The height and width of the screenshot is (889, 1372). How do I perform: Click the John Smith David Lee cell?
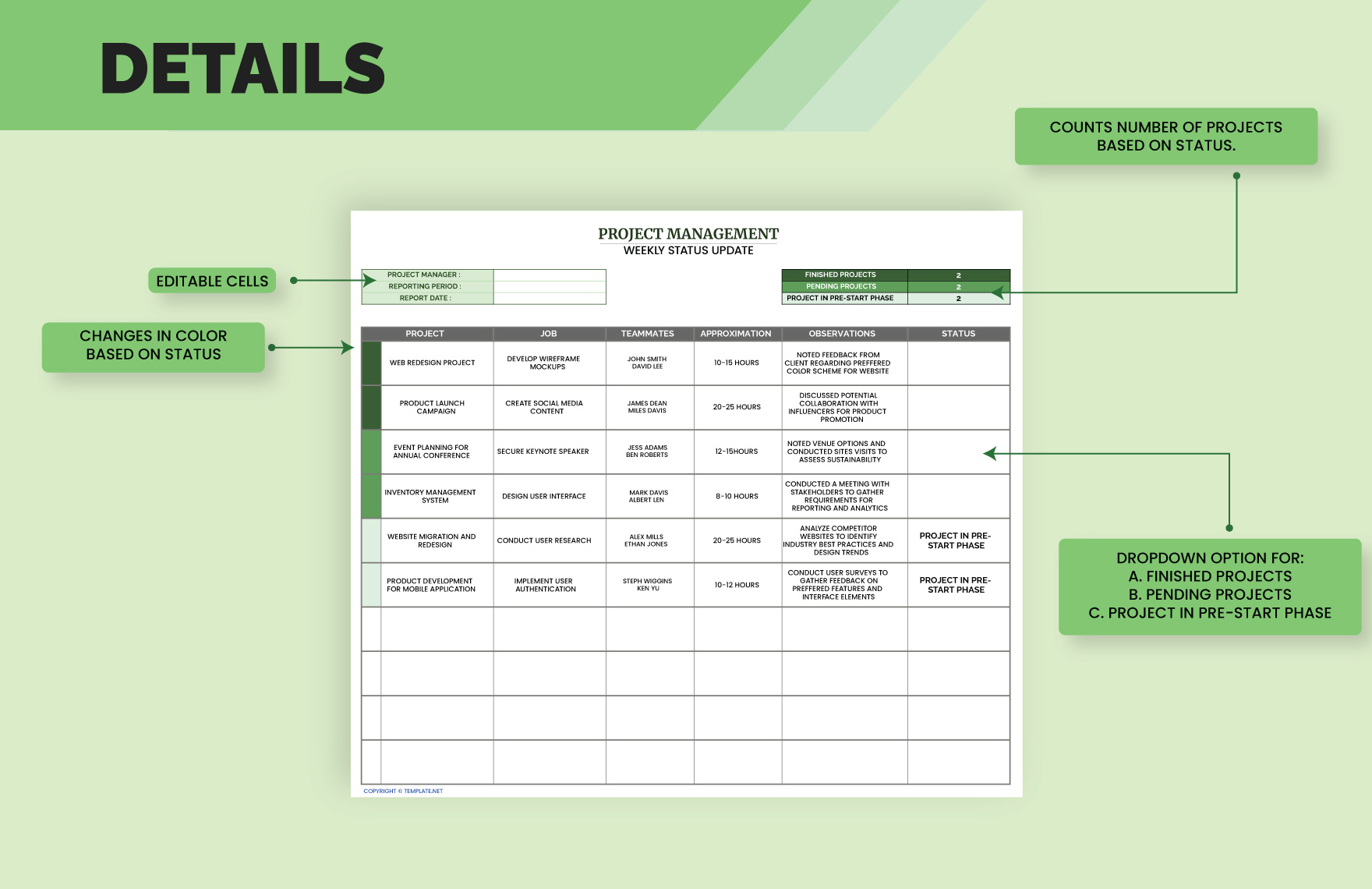coord(650,363)
